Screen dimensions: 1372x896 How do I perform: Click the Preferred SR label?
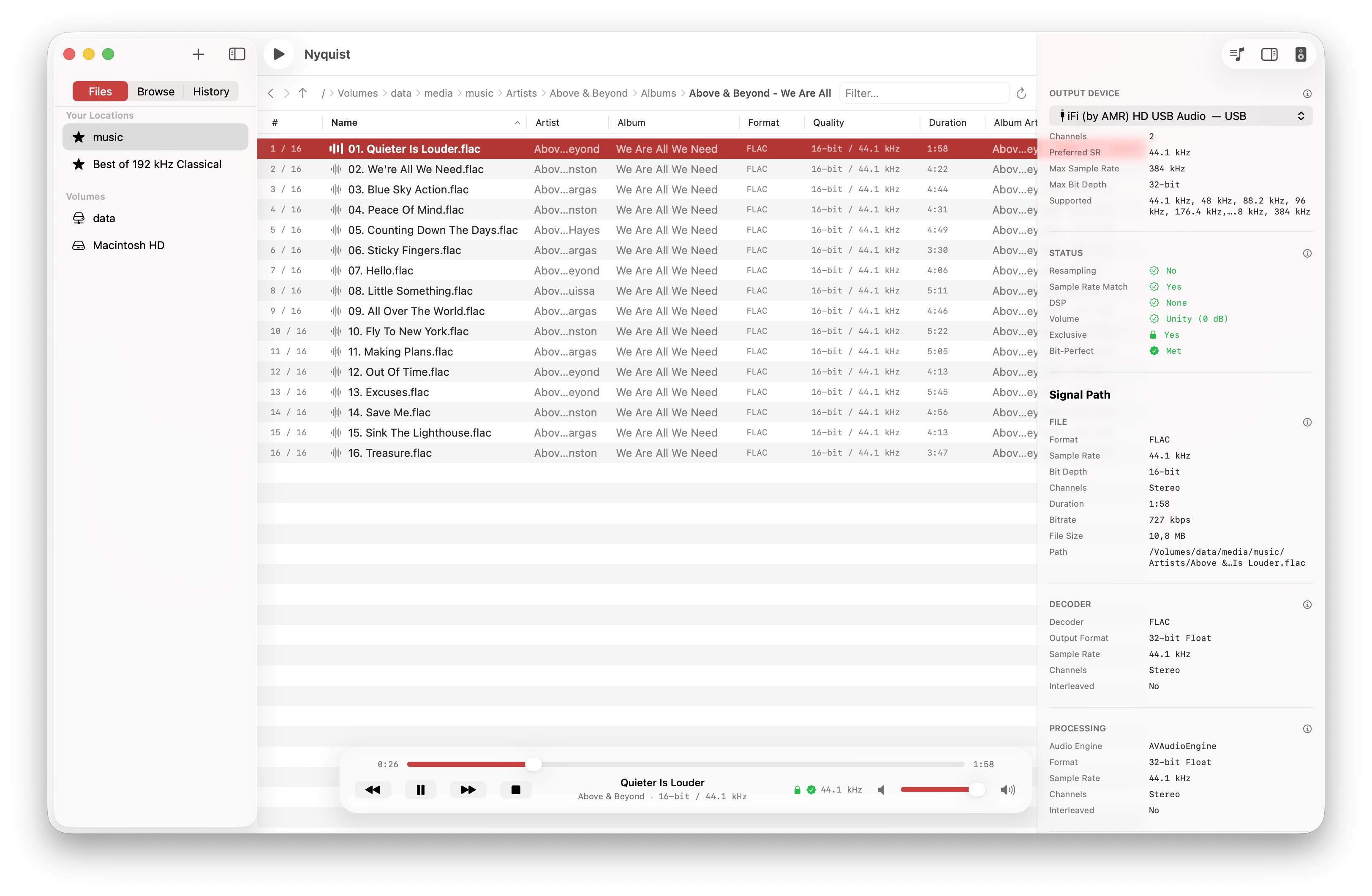tap(1075, 153)
